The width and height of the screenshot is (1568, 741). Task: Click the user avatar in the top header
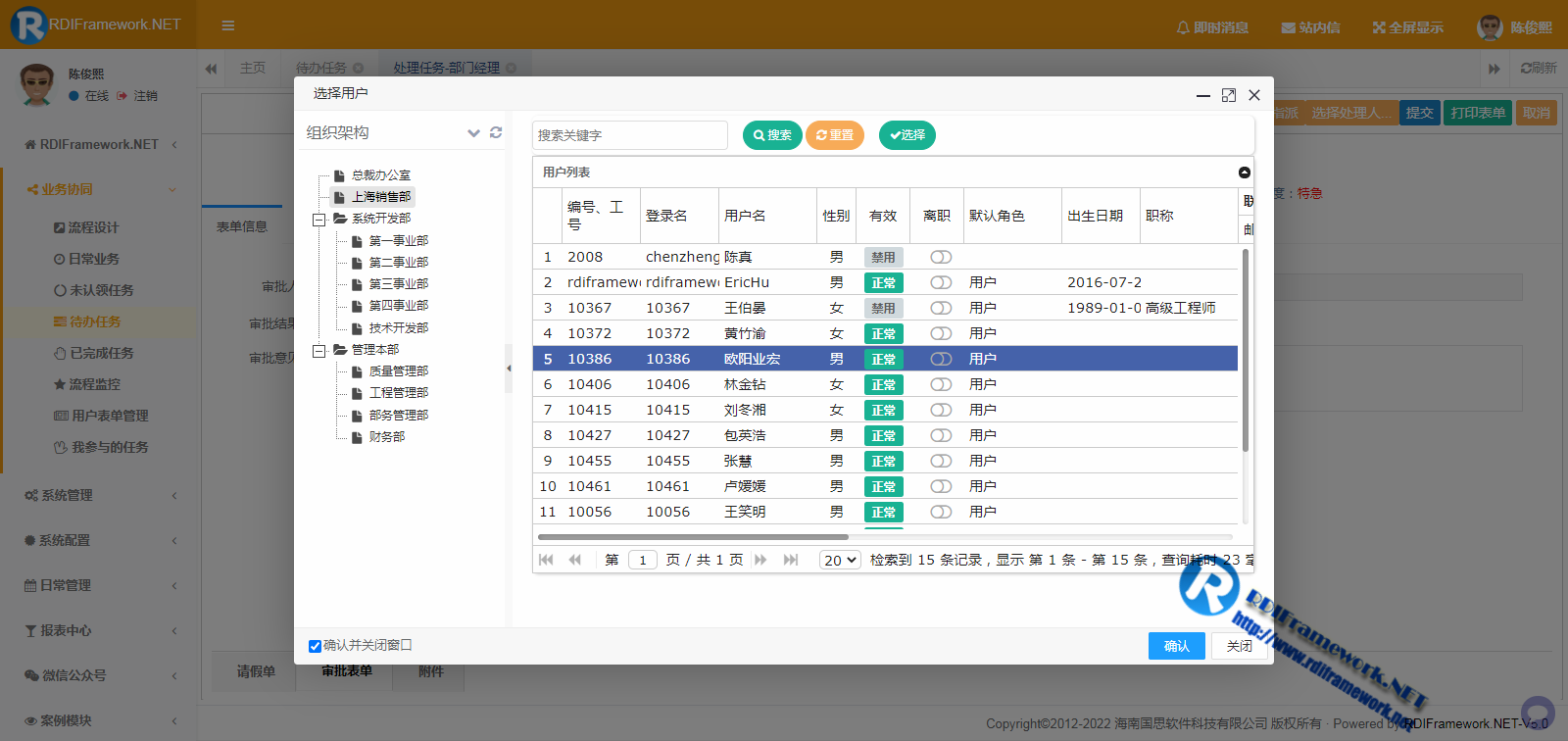coord(1490,27)
